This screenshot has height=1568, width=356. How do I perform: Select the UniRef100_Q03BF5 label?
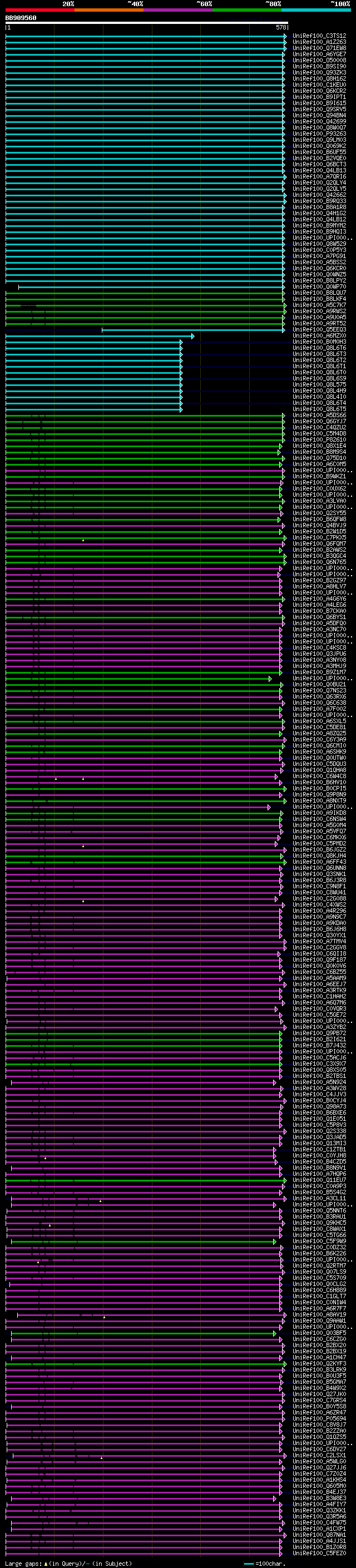319,1332
